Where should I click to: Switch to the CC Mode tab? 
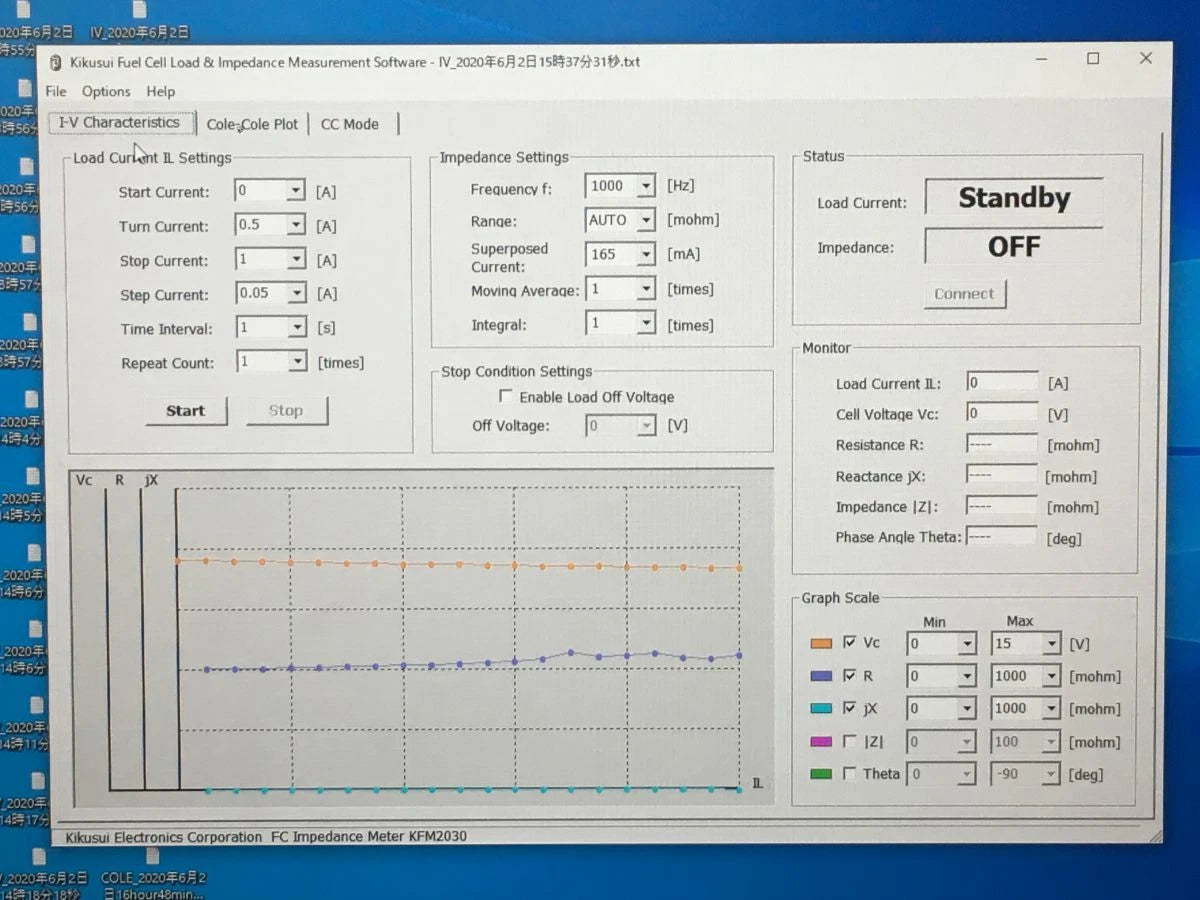click(x=350, y=124)
